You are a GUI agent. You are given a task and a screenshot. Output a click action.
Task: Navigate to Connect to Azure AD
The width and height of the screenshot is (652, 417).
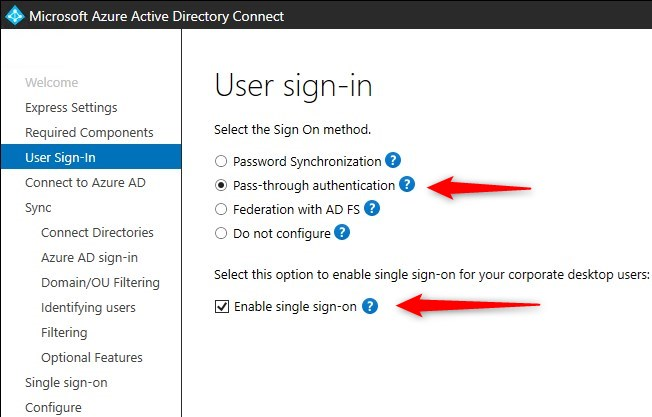85,183
